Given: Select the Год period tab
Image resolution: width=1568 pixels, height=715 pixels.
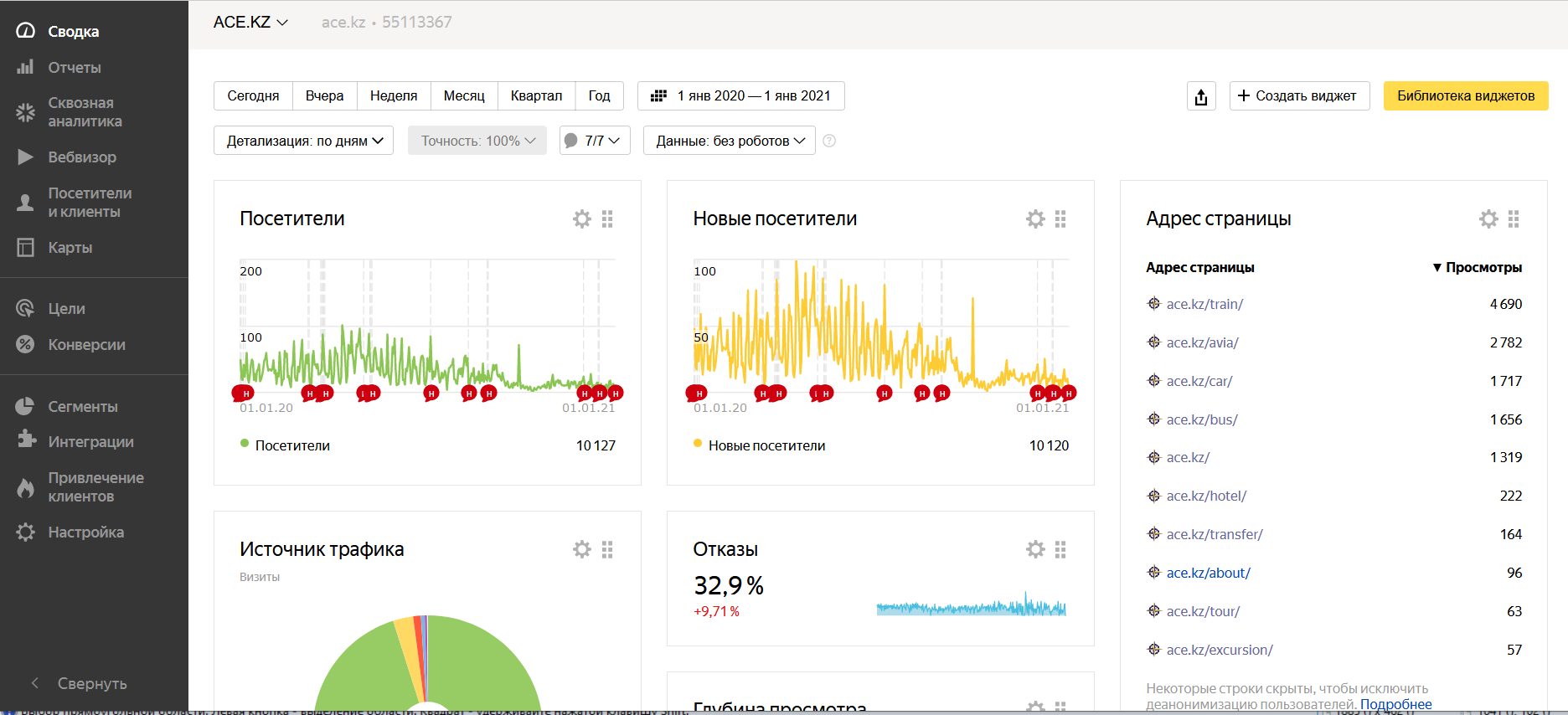Looking at the screenshot, I should (599, 96).
